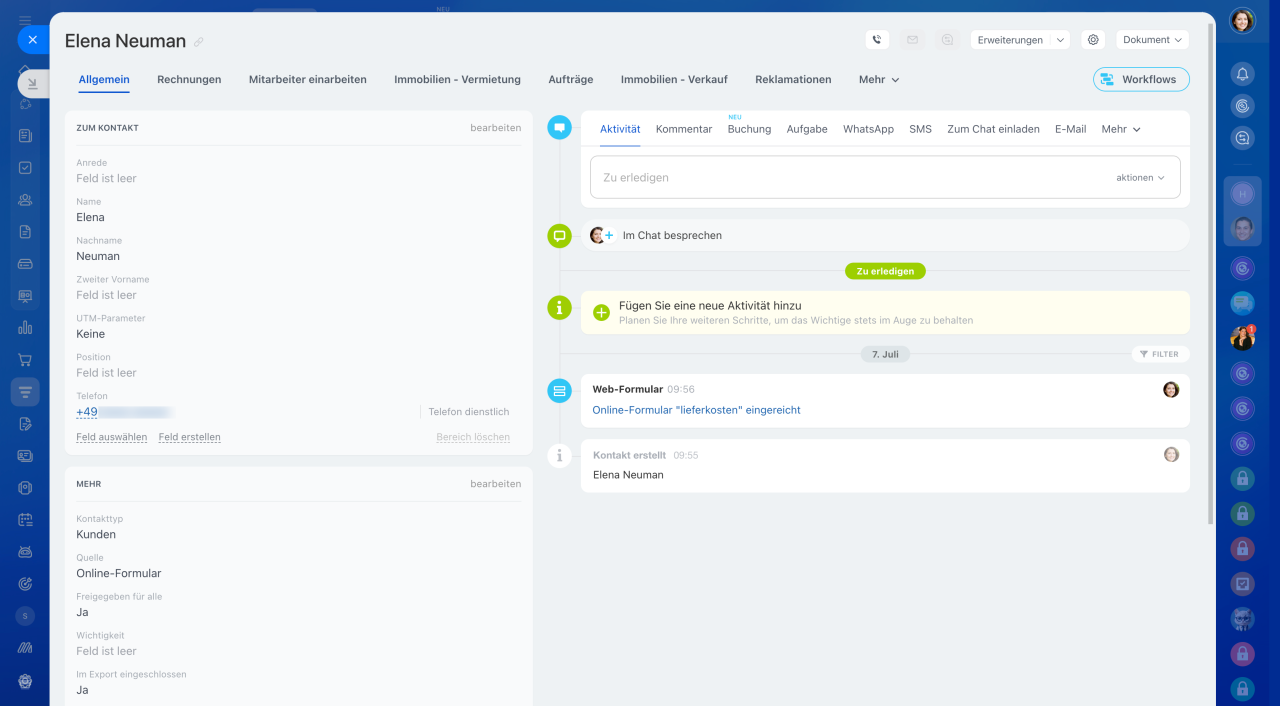Open the blue messenger chat icon in right bar
The height and width of the screenshot is (706, 1280).
pyautogui.click(x=1242, y=302)
